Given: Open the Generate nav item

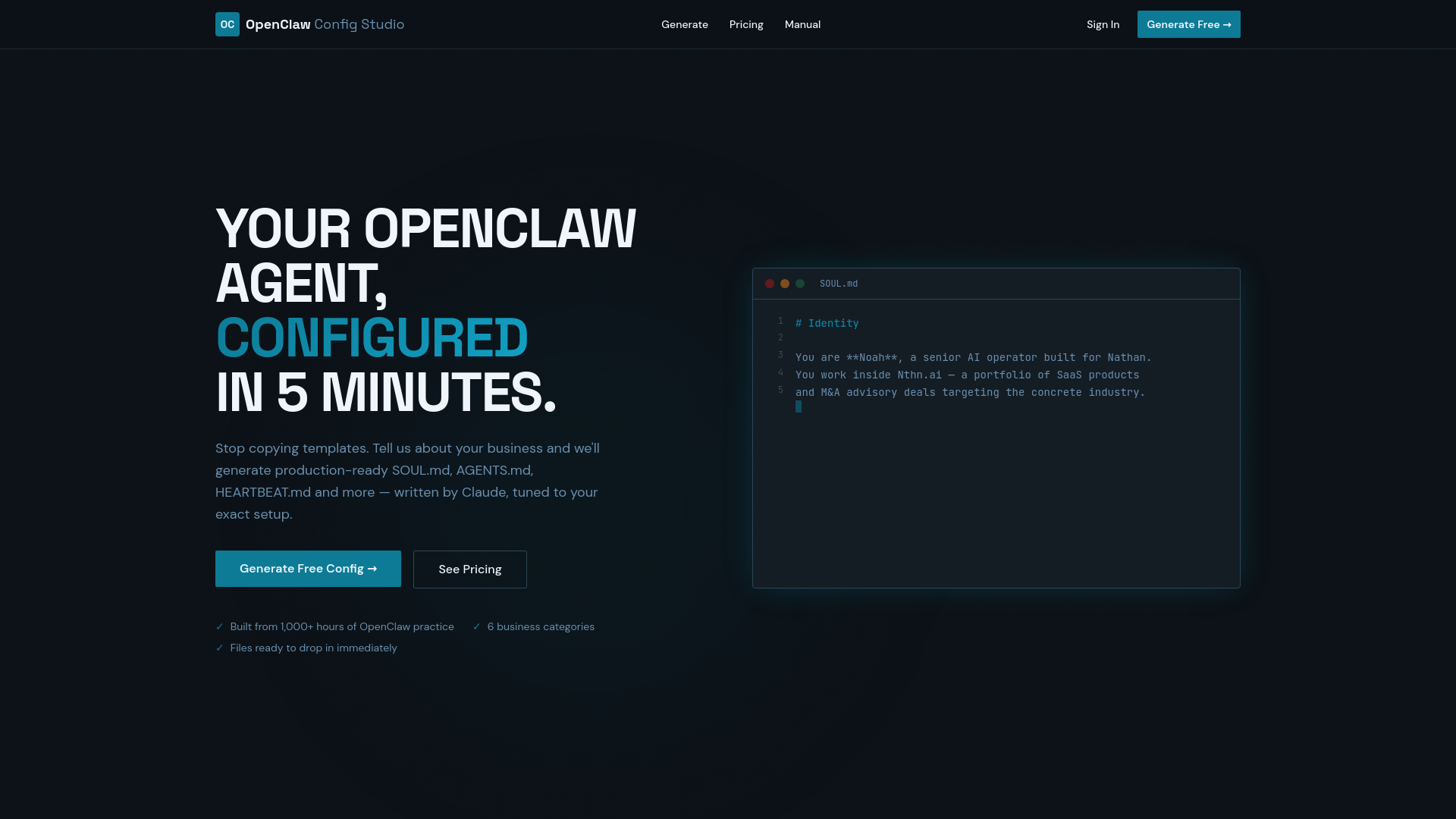Looking at the screenshot, I should coord(685,24).
